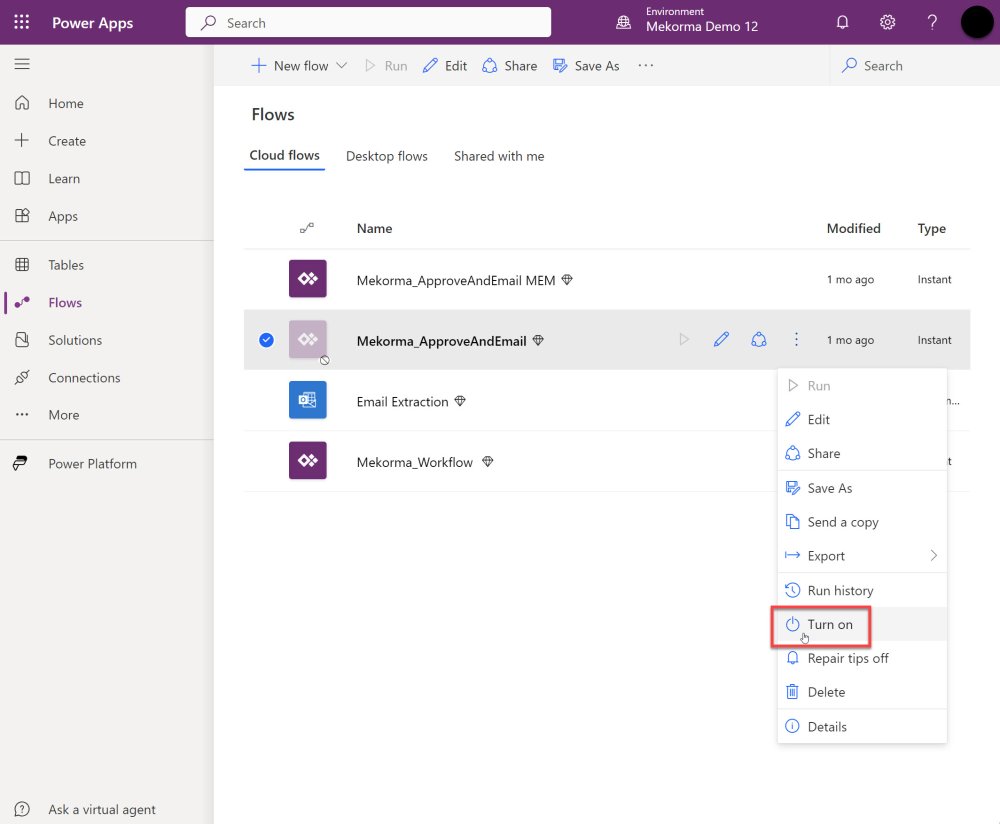Select the Cloud flows tab
The width and height of the screenshot is (1000, 824).
284,156
